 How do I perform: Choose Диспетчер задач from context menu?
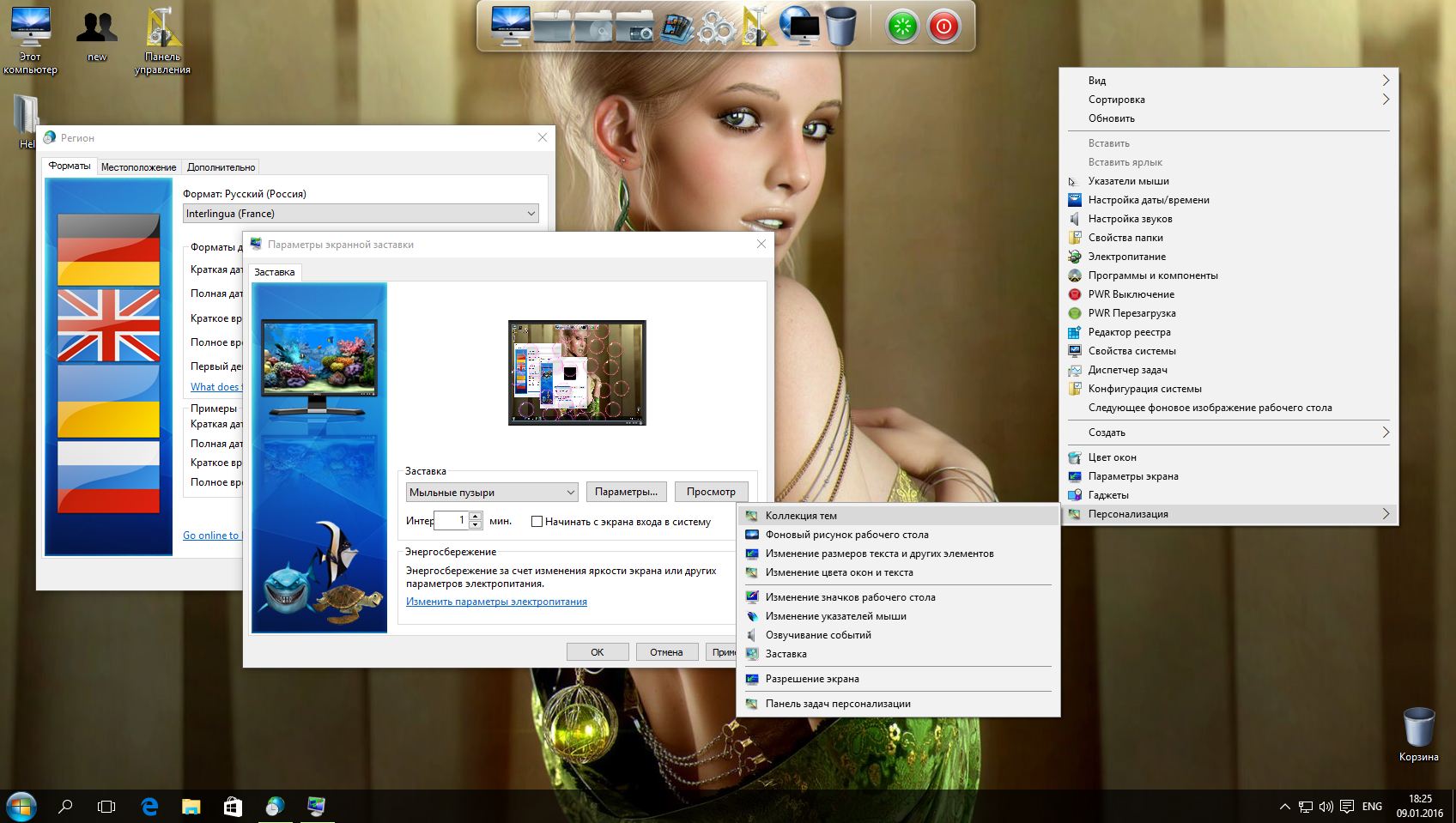pyautogui.click(x=1127, y=370)
